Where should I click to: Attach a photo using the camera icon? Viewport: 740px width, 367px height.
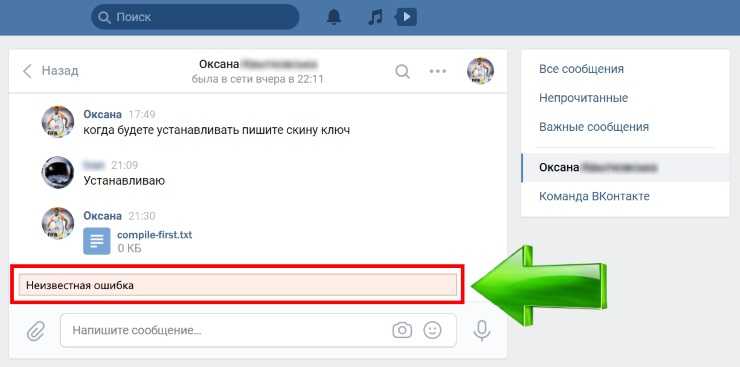pyautogui.click(x=402, y=330)
